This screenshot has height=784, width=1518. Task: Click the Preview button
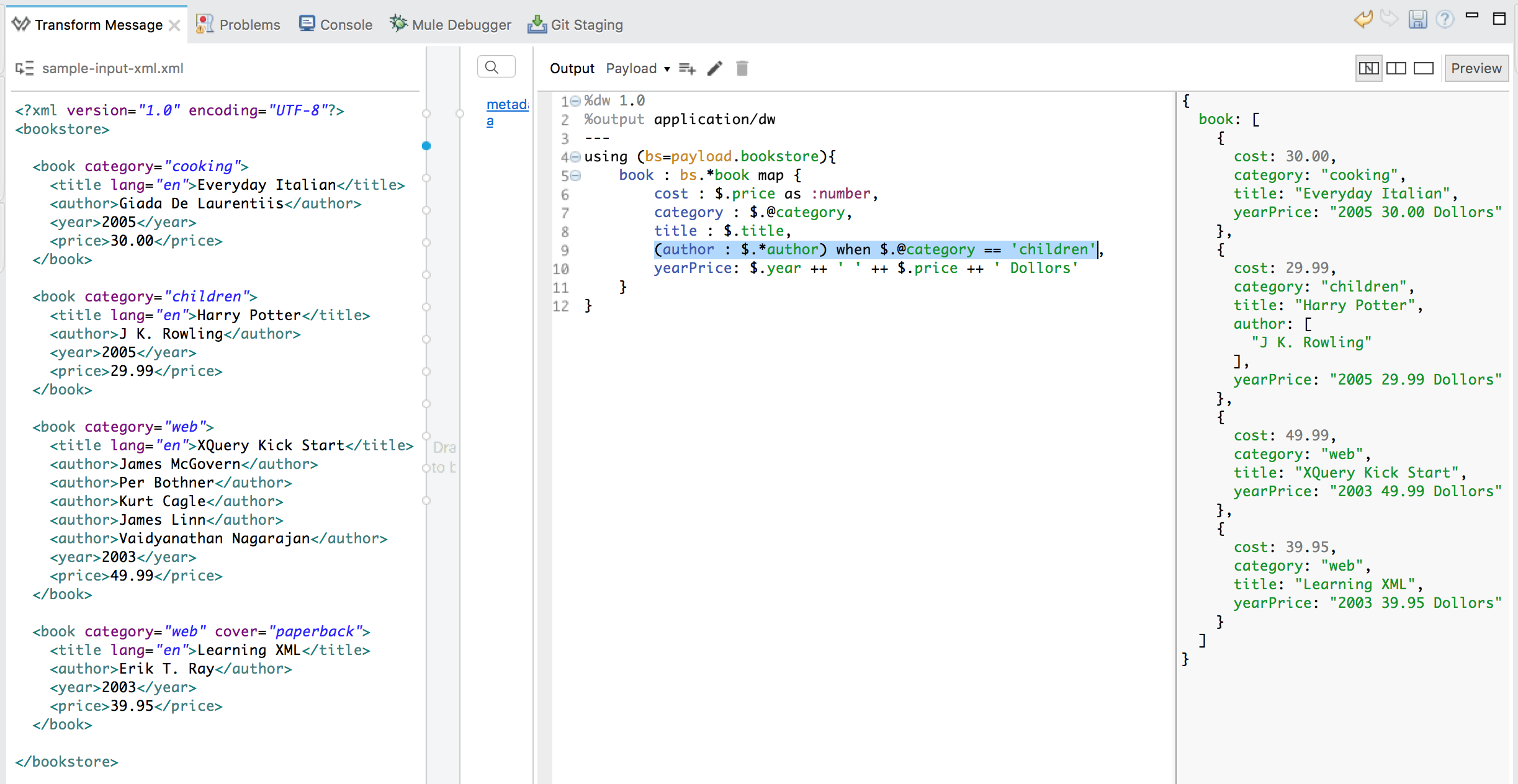tap(1476, 68)
